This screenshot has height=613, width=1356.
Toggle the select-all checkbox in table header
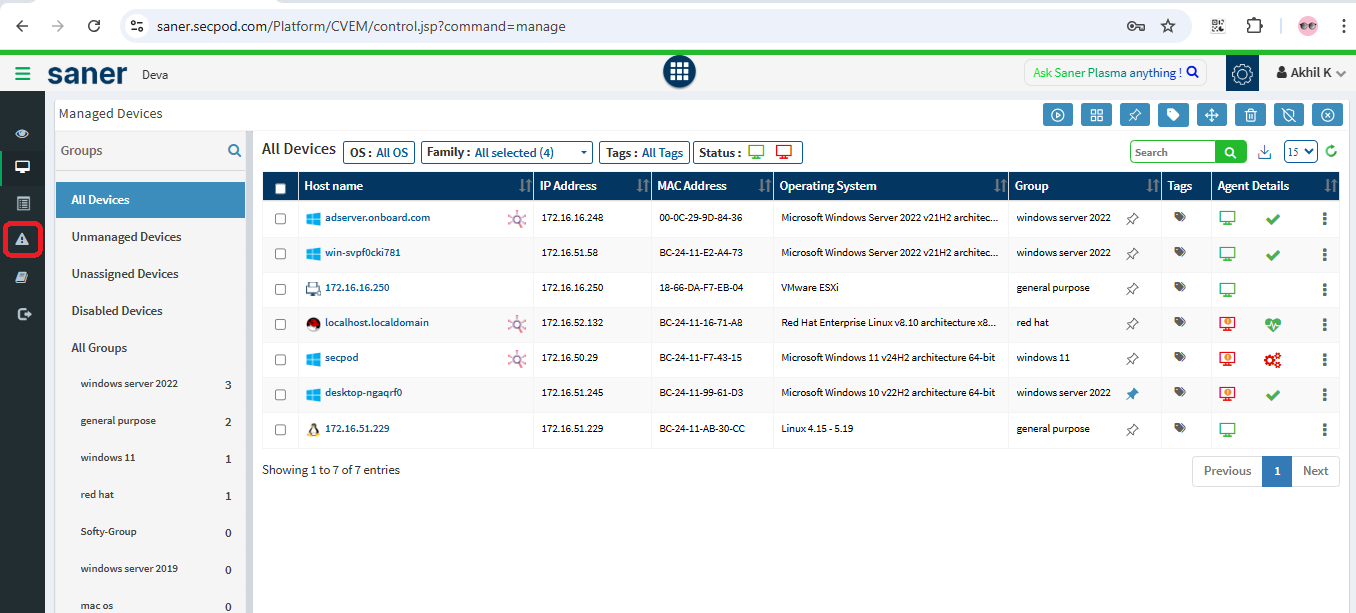tap(280, 188)
